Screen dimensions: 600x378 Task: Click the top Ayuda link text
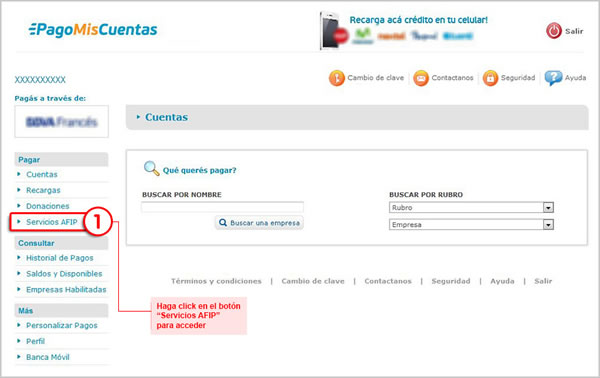tap(576, 78)
